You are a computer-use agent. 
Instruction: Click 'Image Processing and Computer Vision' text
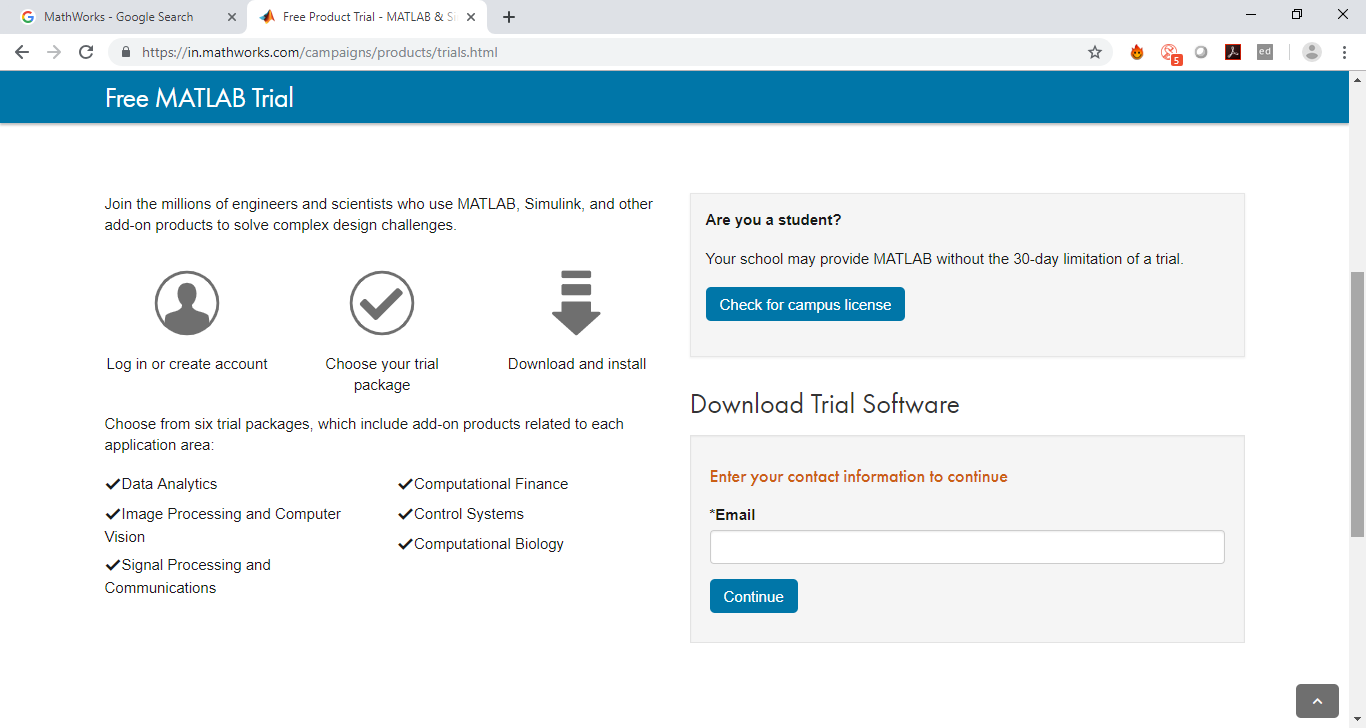[x=223, y=525]
